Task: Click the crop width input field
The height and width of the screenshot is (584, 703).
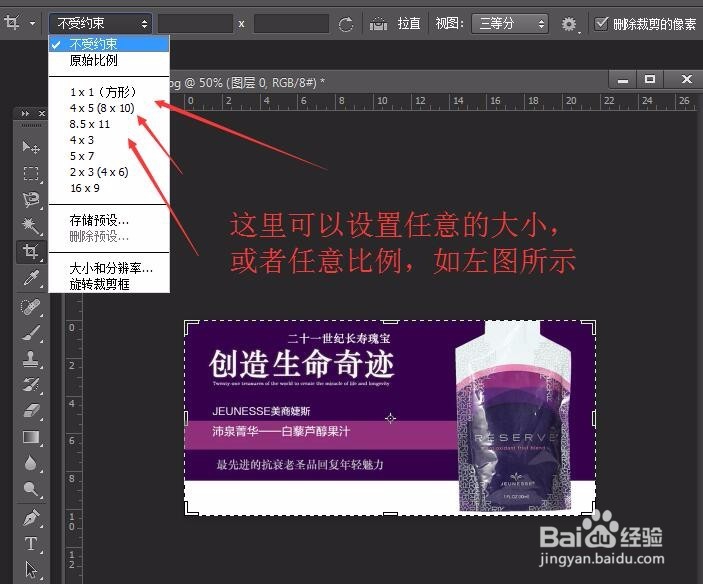Action: click(x=195, y=23)
